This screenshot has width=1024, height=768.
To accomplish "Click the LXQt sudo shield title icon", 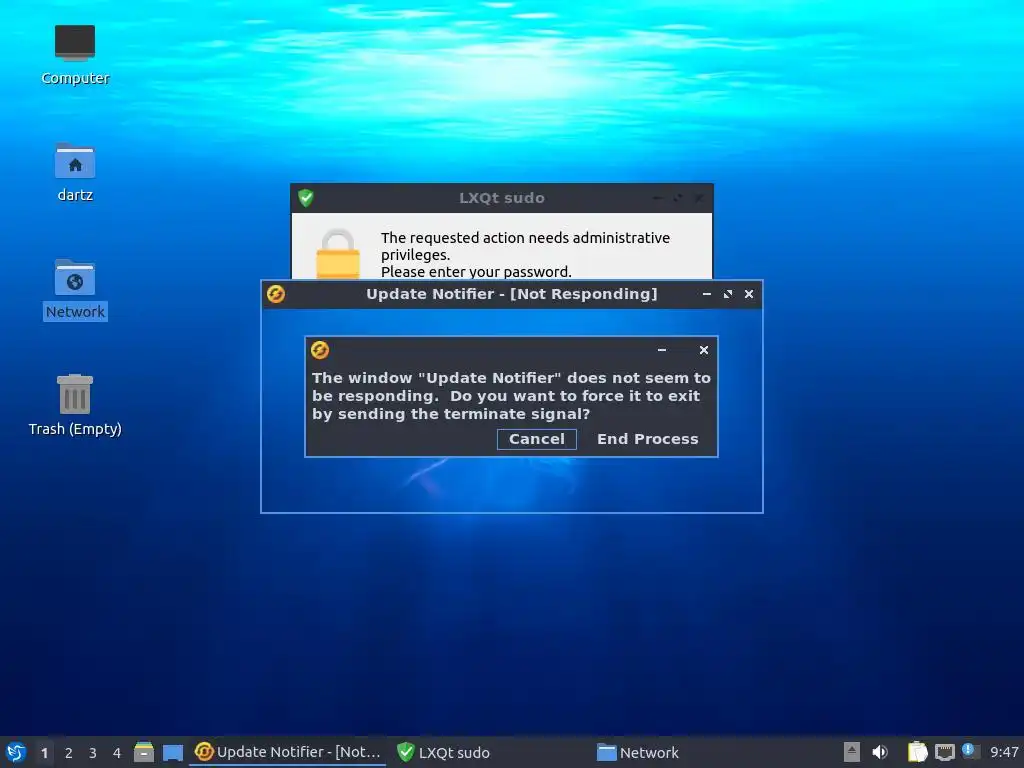I will pos(306,198).
